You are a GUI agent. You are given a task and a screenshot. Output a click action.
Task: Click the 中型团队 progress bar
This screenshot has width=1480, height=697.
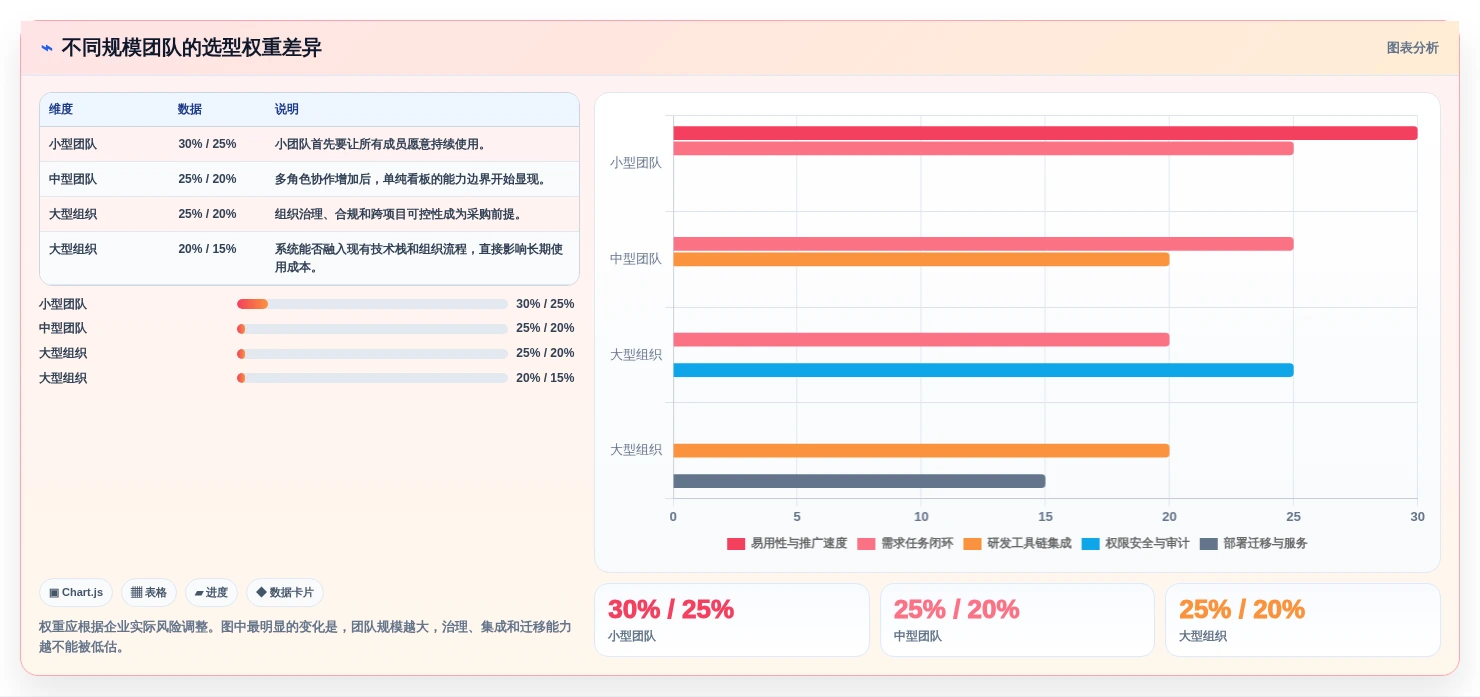(372, 328)
